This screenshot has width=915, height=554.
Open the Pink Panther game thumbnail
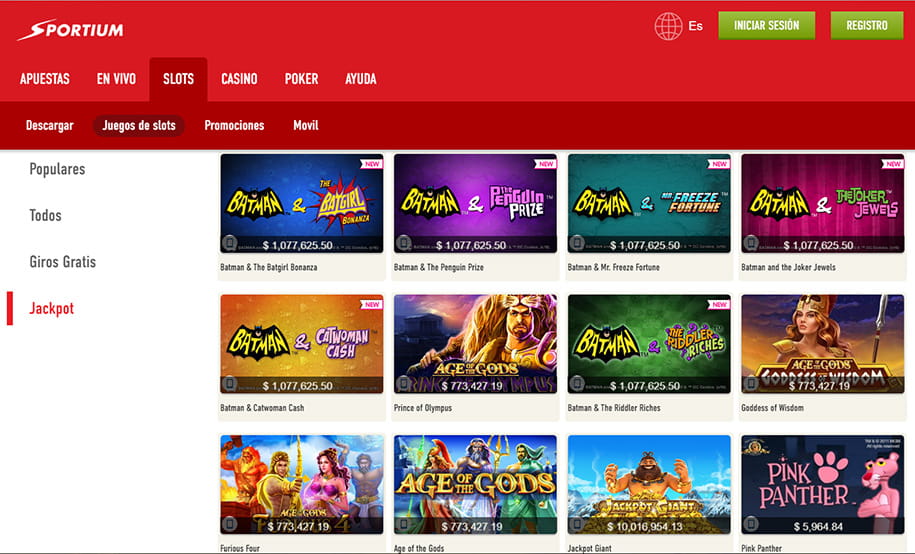(x=823, y=485)
